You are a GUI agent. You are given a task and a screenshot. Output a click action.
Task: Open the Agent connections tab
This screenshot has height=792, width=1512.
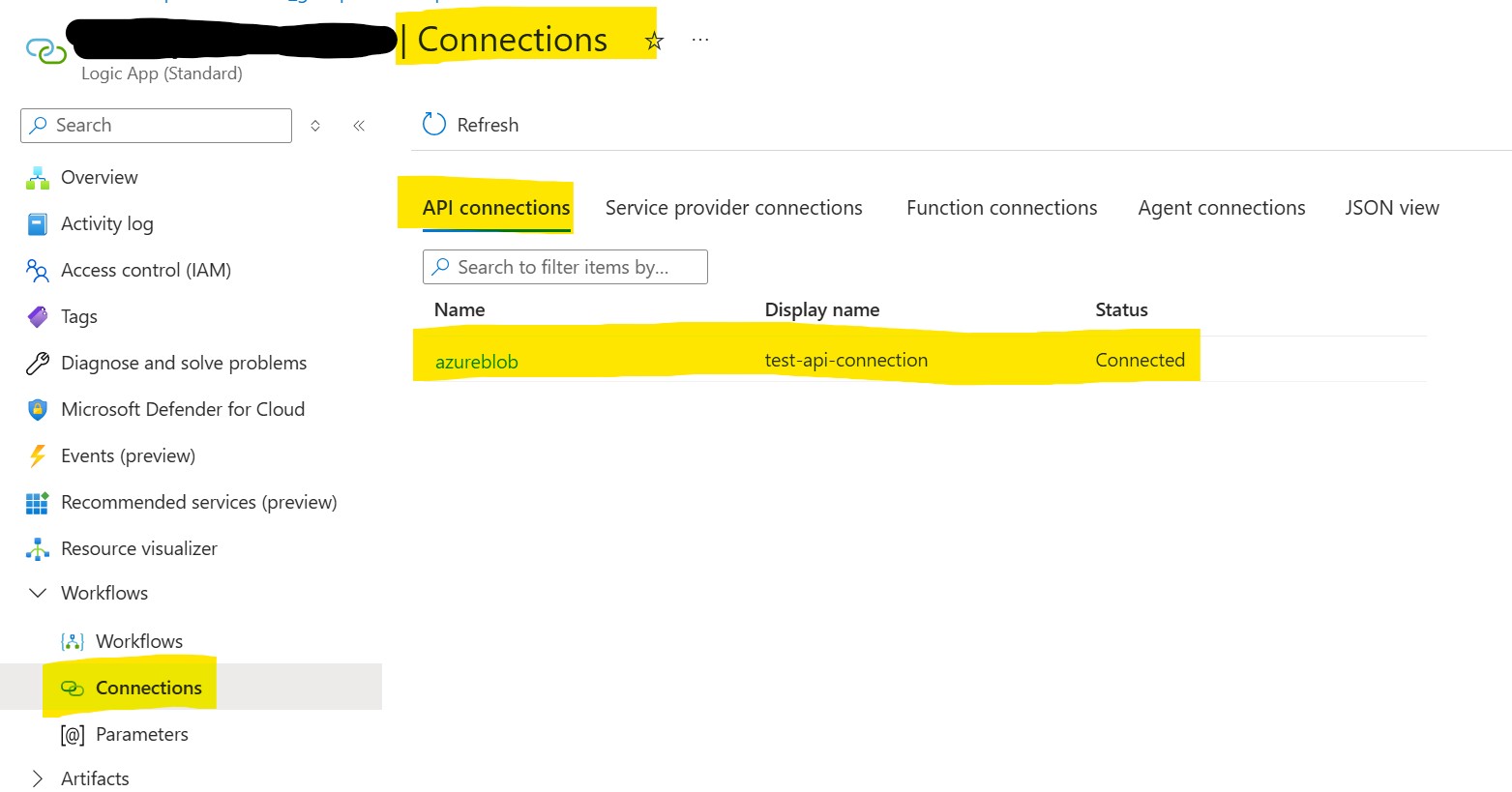point(1222,208)
